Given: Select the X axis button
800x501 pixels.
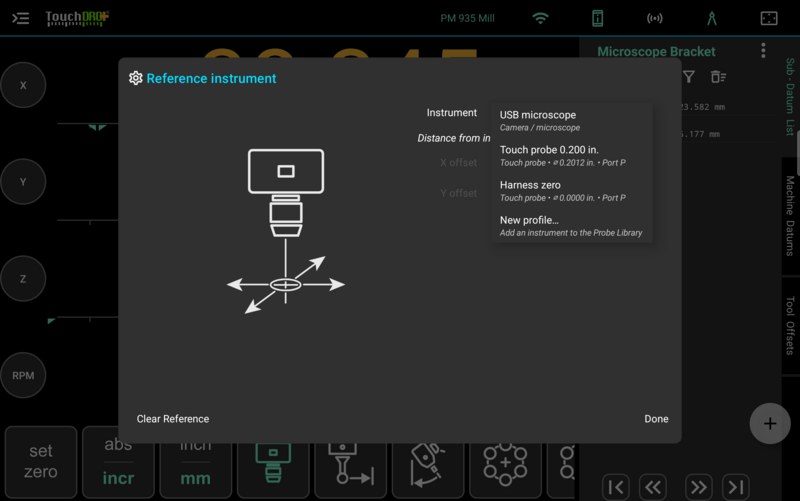Looking at the screenshot, I should click(x=23, y=85).
